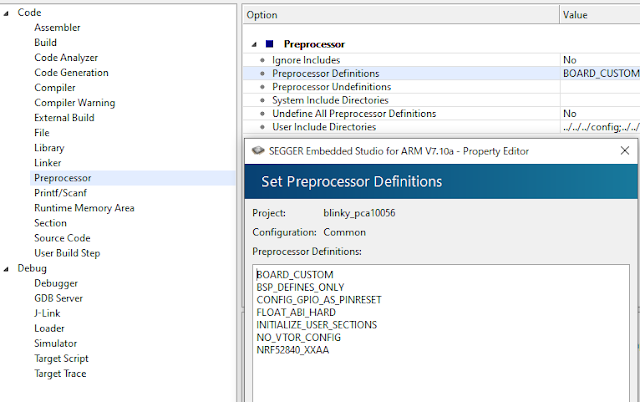Click the INITIALIZE_USER_SECTIONS definition line
Viewport: 640px width, 402px height.
pyautogui.click(x=316, y=325)
